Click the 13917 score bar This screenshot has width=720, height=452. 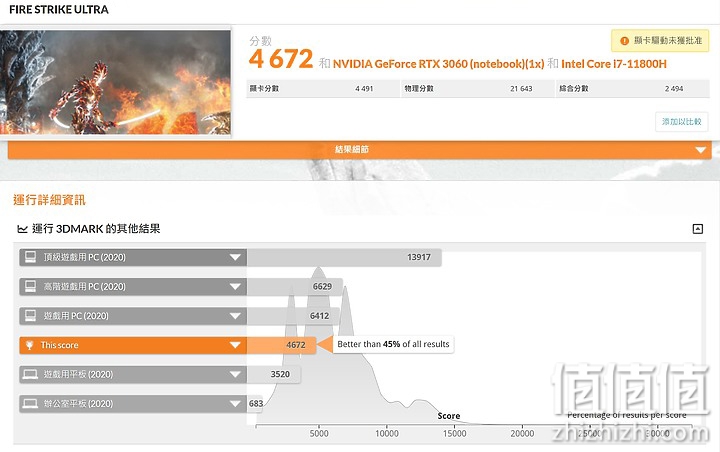[344, 257]
